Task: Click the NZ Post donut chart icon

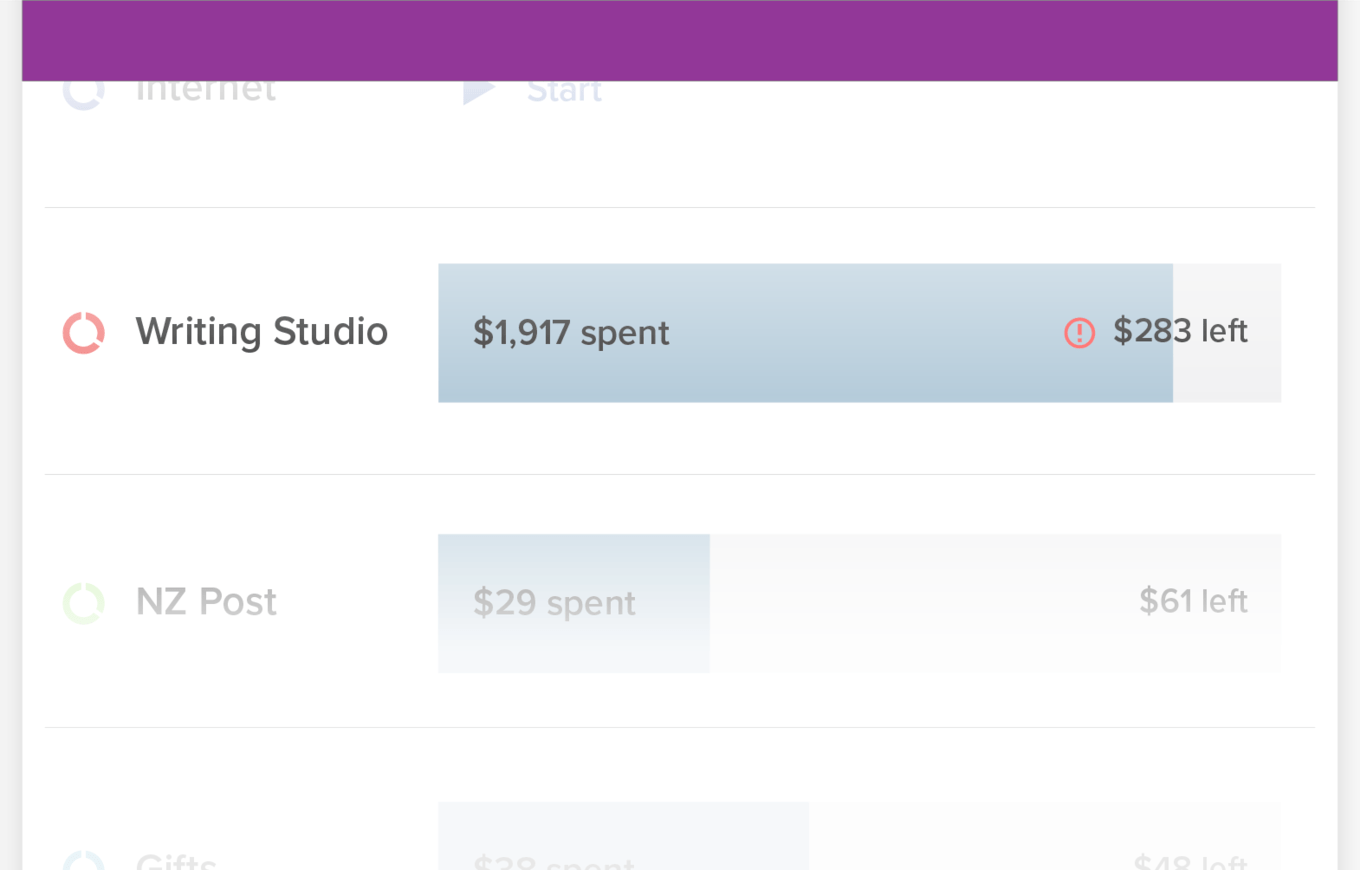Action: click(x=83, y=601)
